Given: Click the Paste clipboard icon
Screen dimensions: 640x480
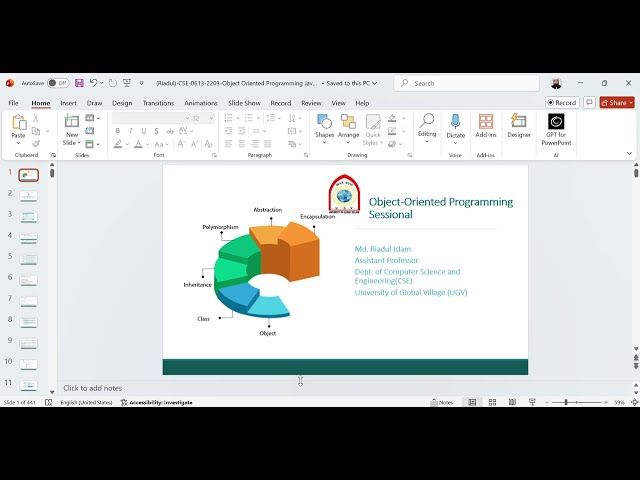Looking at the screenshot, I should (18, 122).
